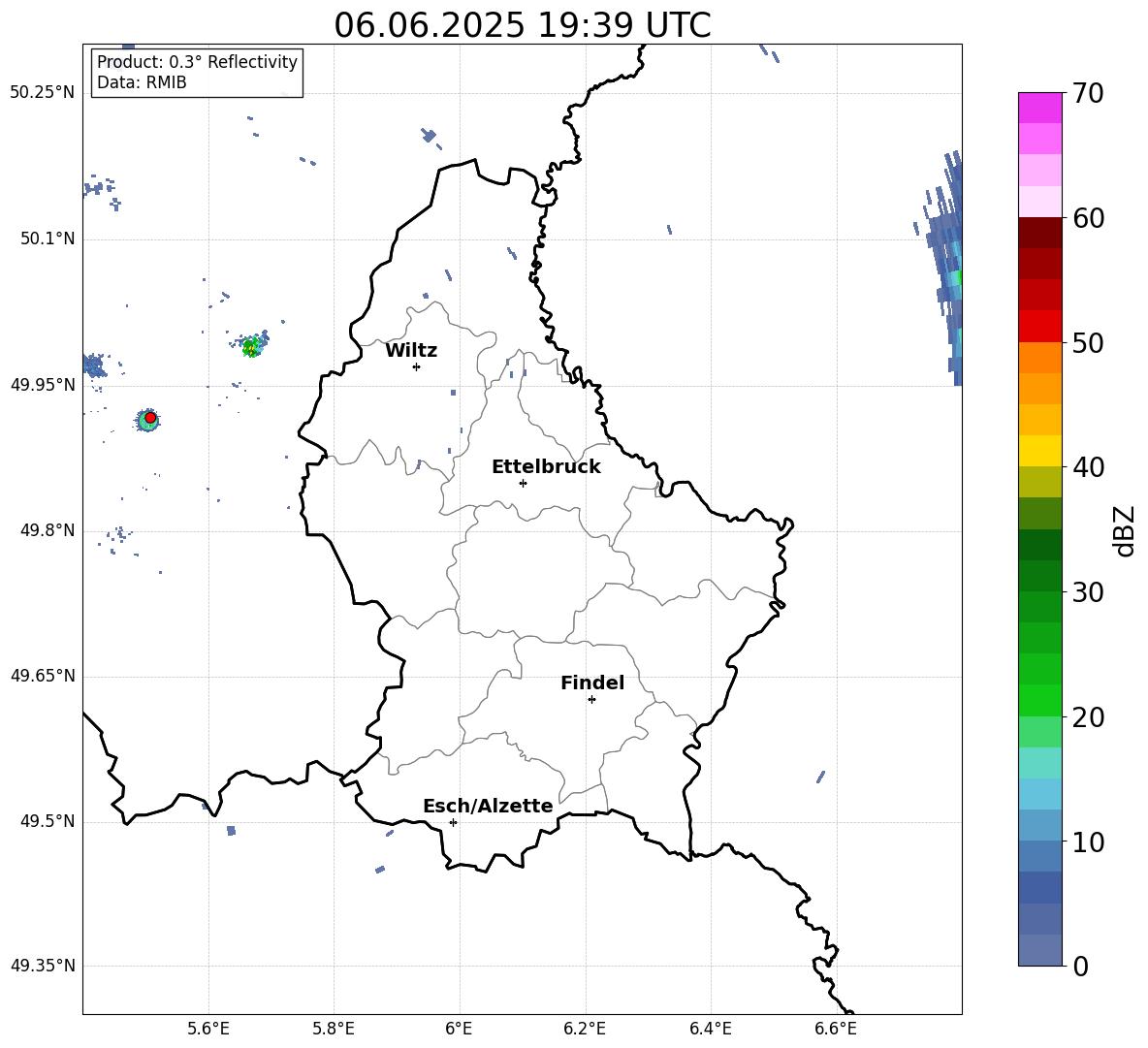Click the Ettelbruck station label
Viewport: 1148px width, 1048px height.
[546, 467]
